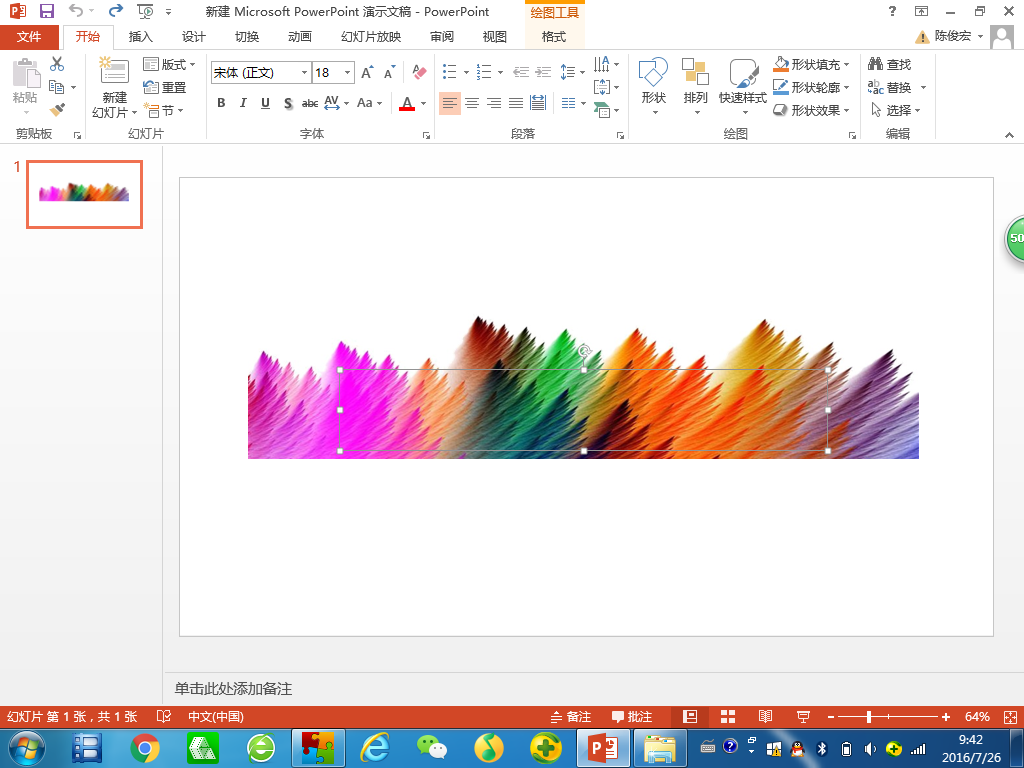Click the notes field 单击此处添加备注
This screenshot has height=768, width=1024.
pos(234,688)
